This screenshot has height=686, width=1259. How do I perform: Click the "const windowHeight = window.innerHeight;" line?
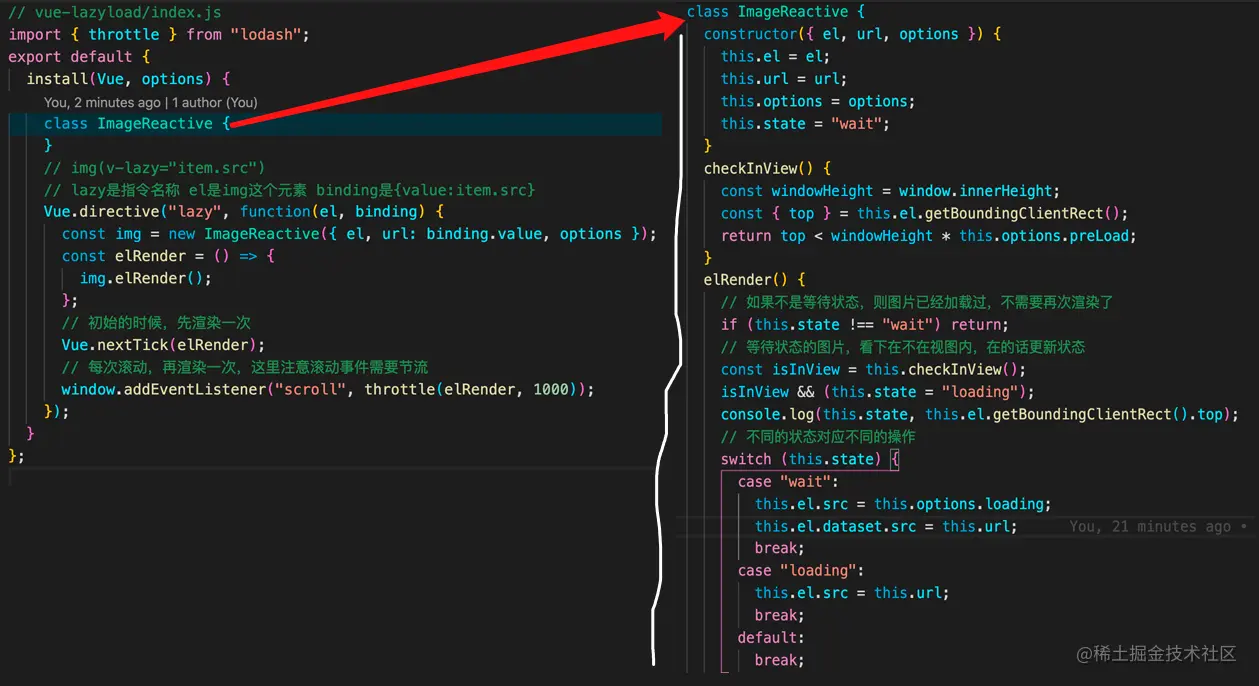[x=890, y=191]
